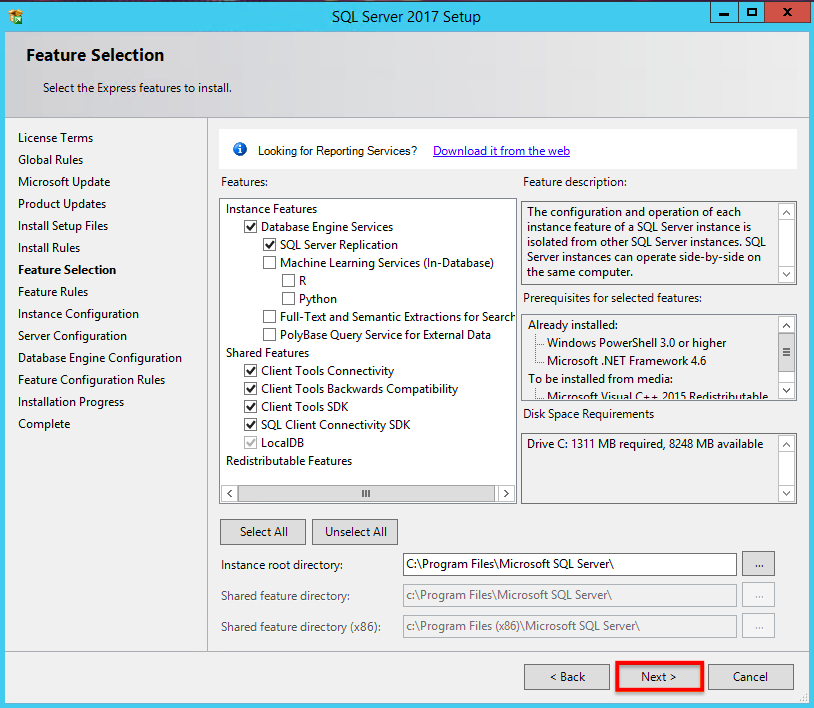Click the LocalDB checkbox
This screenshot has height=708, width=814.
tap(251, 443)
